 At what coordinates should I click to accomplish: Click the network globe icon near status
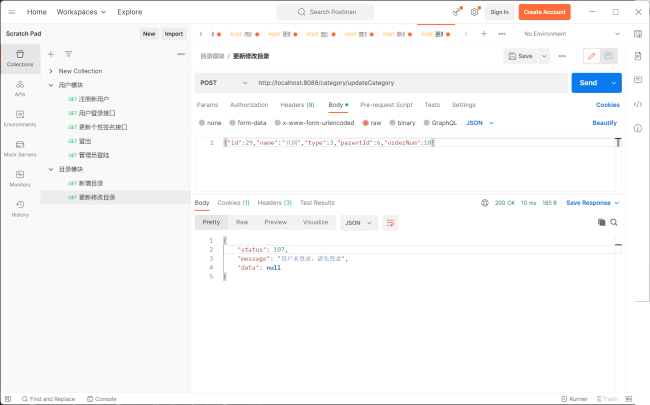pyautogui.click(x=485, y=203)
